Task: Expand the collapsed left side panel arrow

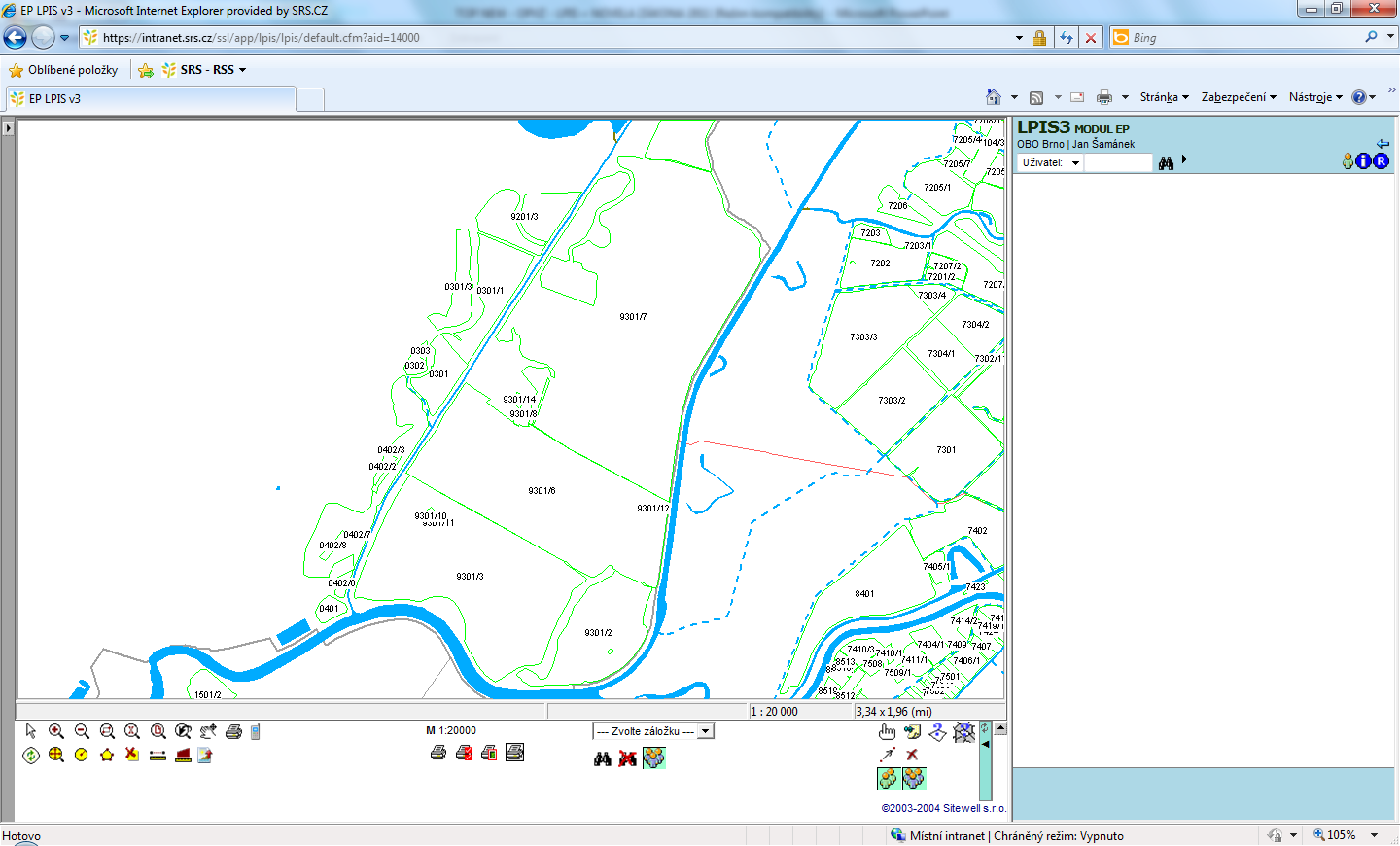Action: coord(8,127)
